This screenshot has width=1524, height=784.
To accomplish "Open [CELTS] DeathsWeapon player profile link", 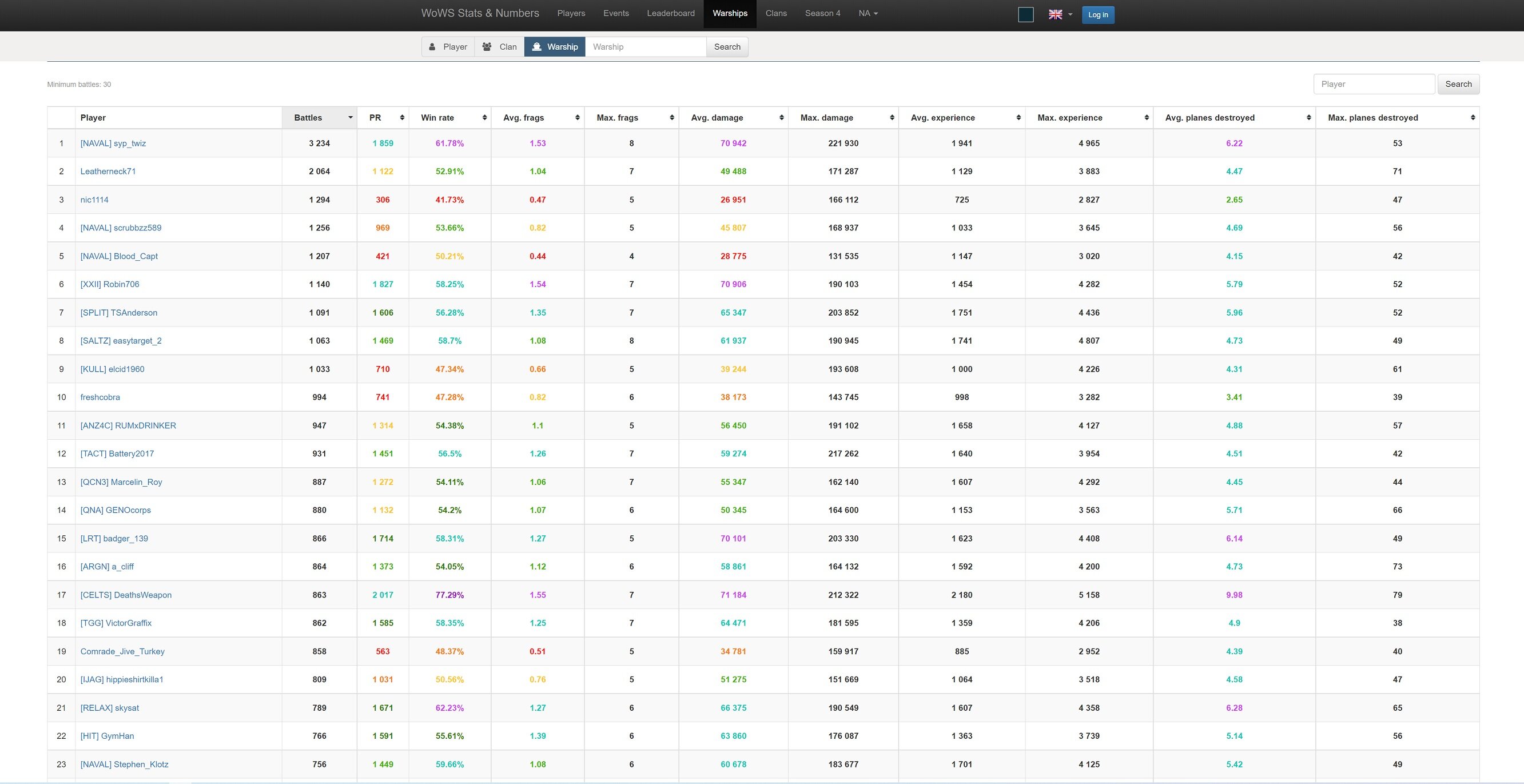I will coord(126,595).
